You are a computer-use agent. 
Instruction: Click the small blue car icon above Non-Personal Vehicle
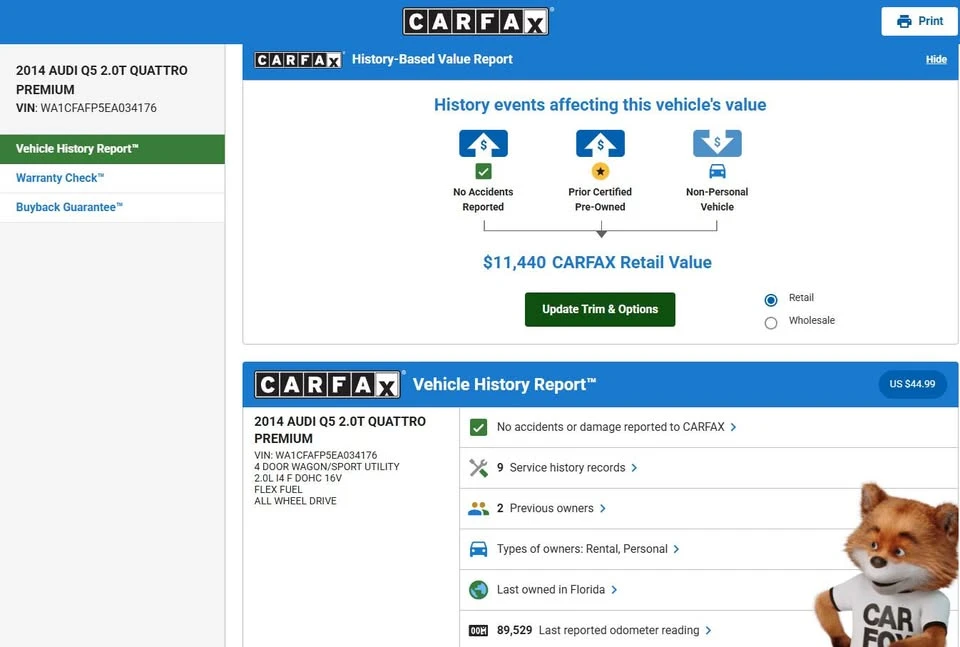pyautogui.click(x=717, y=171)
